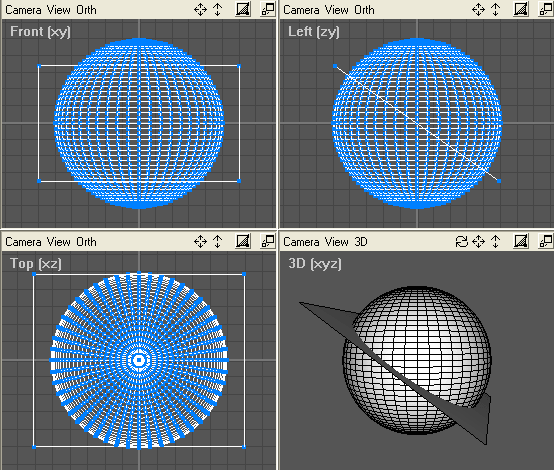Viewport: 554px width, 470px height.
Task: Select the pan tool in the 3D viewport
Action: click(478, 242)
